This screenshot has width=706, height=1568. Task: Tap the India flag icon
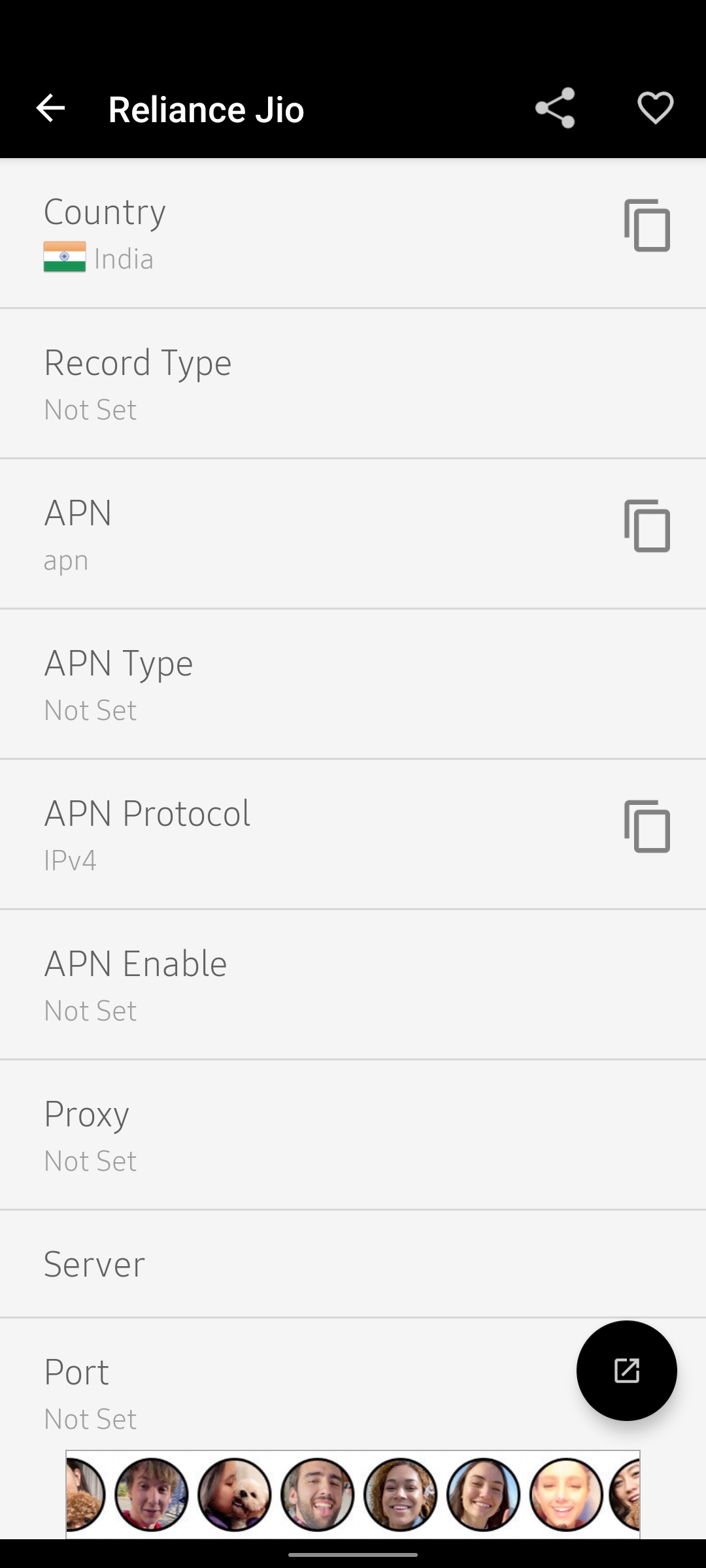tap(65, 257)
